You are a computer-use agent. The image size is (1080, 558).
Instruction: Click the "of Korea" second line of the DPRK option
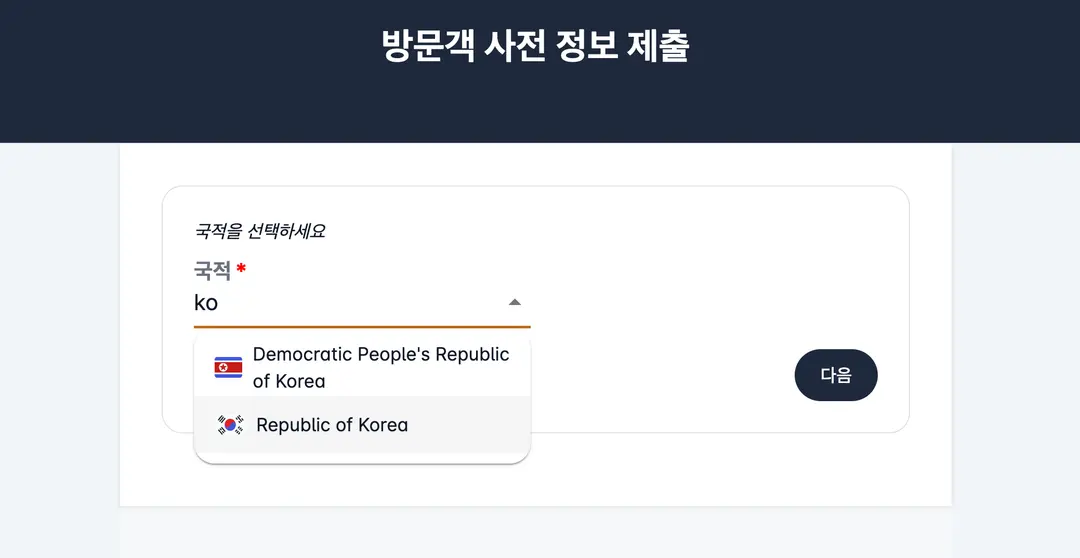(289, 381)
